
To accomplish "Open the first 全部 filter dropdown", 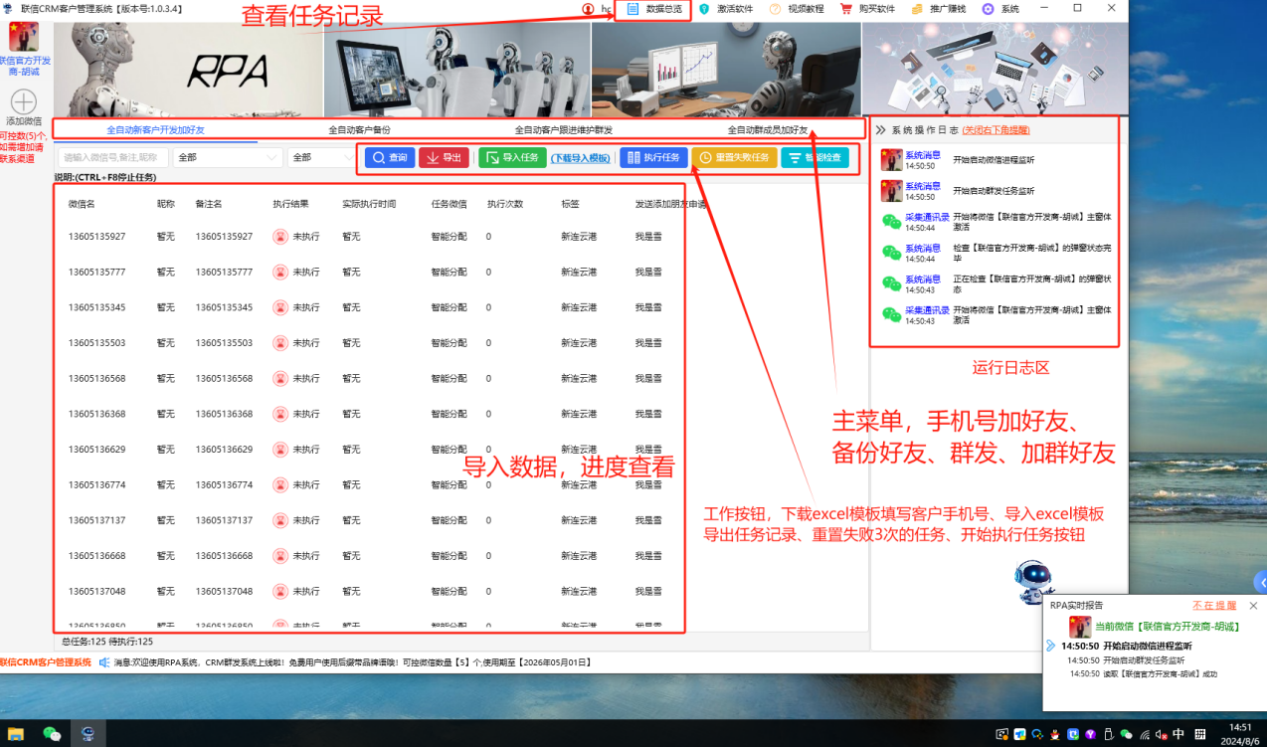I will tap(228, 157).
